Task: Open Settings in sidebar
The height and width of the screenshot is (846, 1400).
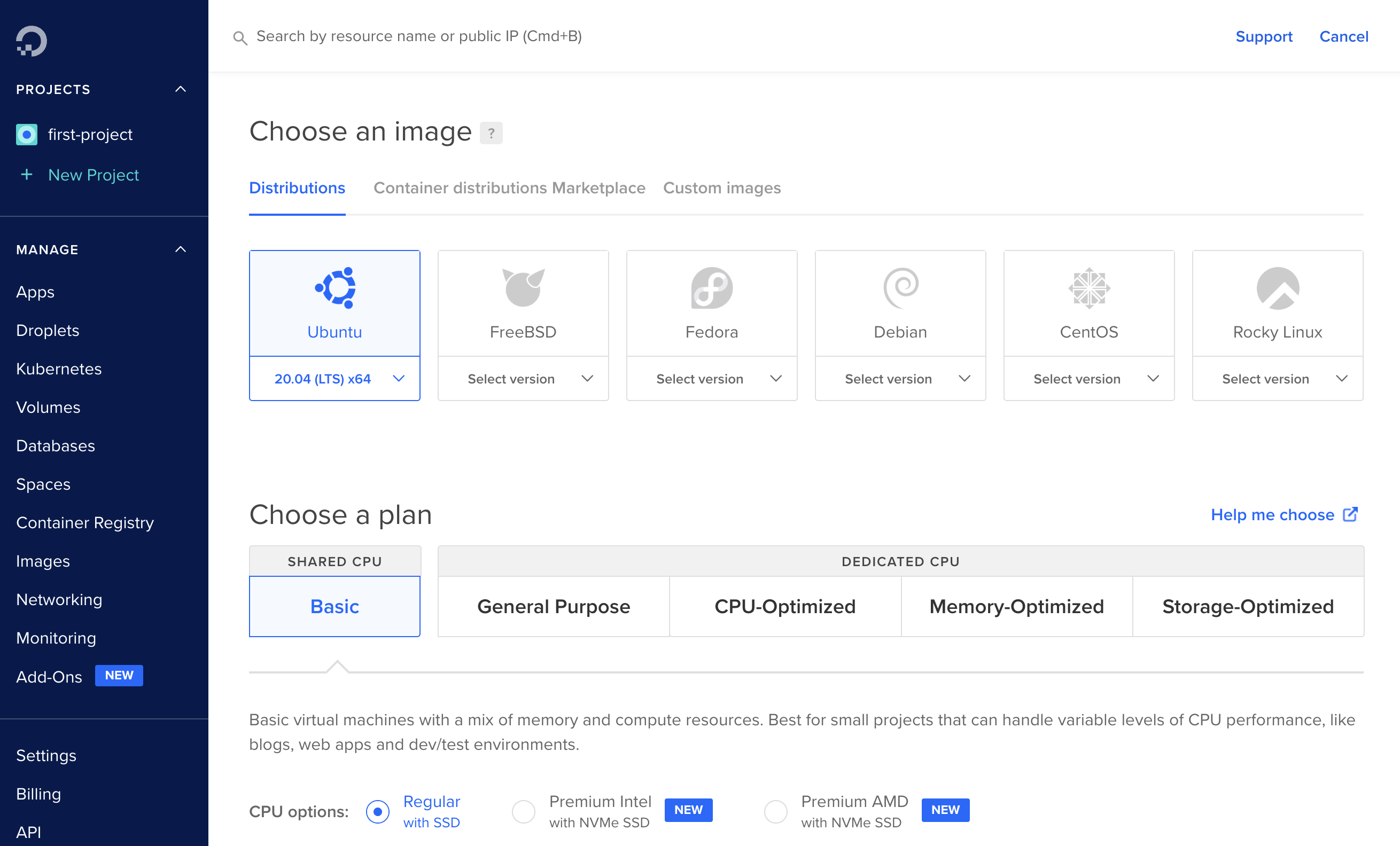Action: tap(46, 755)
